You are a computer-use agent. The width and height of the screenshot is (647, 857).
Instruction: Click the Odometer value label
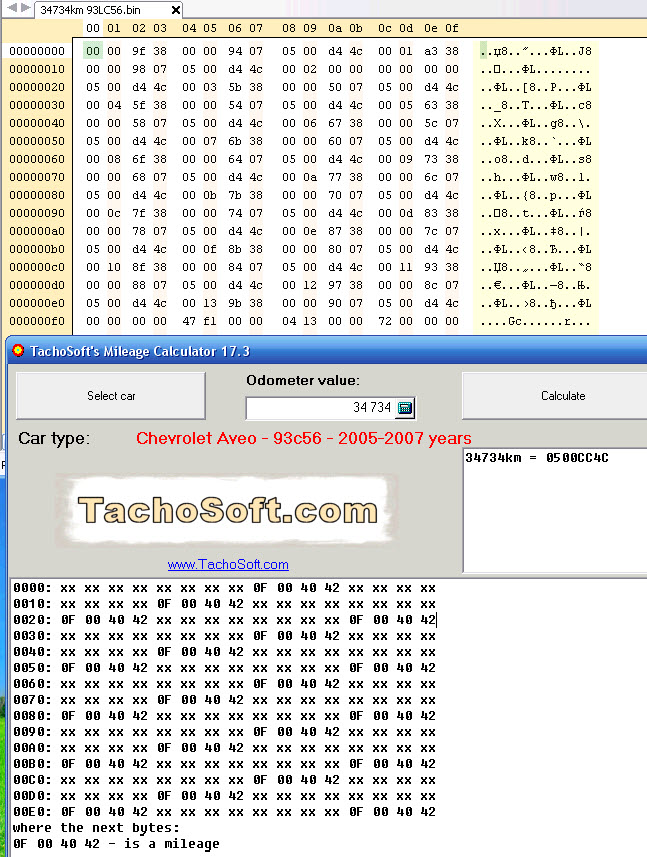coord(303,380)
